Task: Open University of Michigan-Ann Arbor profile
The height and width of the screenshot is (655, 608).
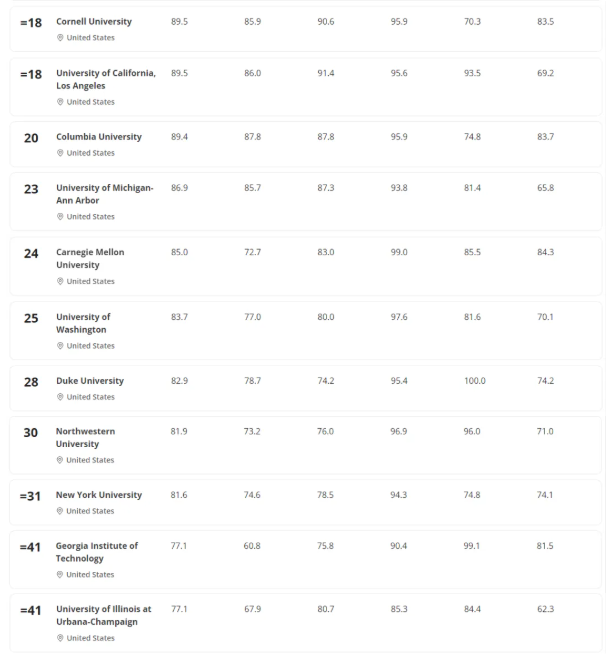Action: coord(104,194)
